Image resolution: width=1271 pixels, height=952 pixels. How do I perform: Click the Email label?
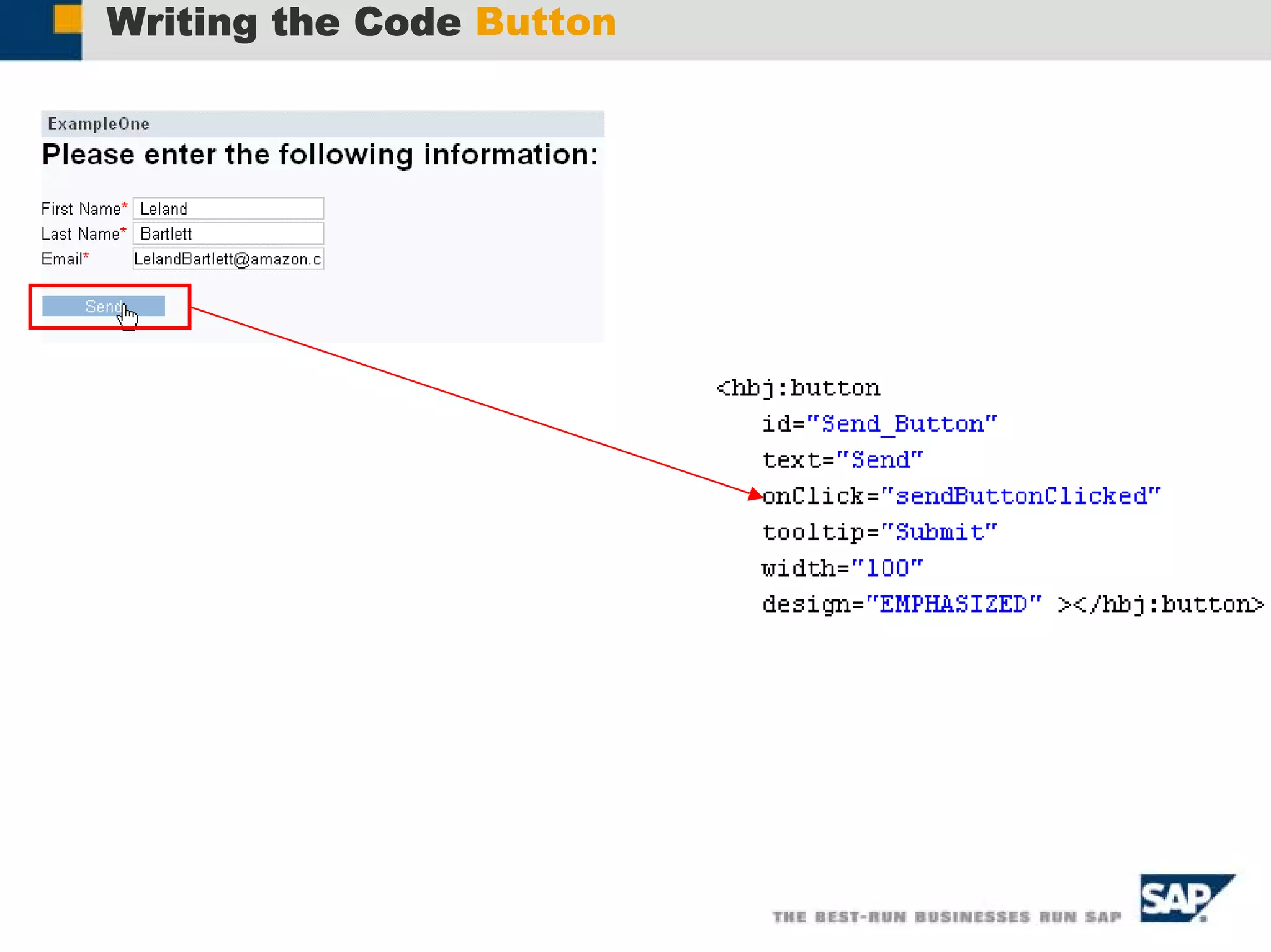click(65, 259)
